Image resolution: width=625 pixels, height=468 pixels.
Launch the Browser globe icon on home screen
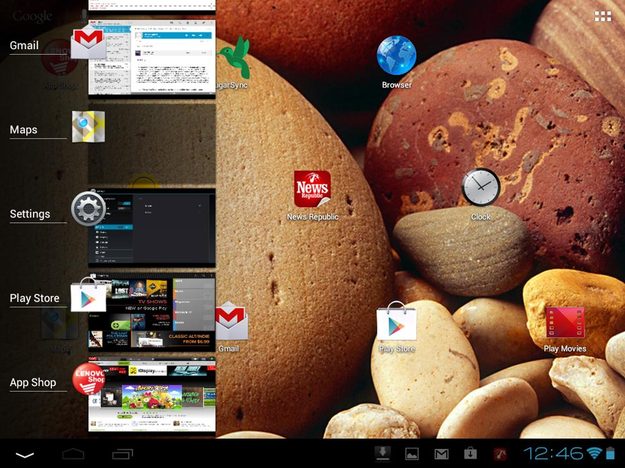coord(396,55)
